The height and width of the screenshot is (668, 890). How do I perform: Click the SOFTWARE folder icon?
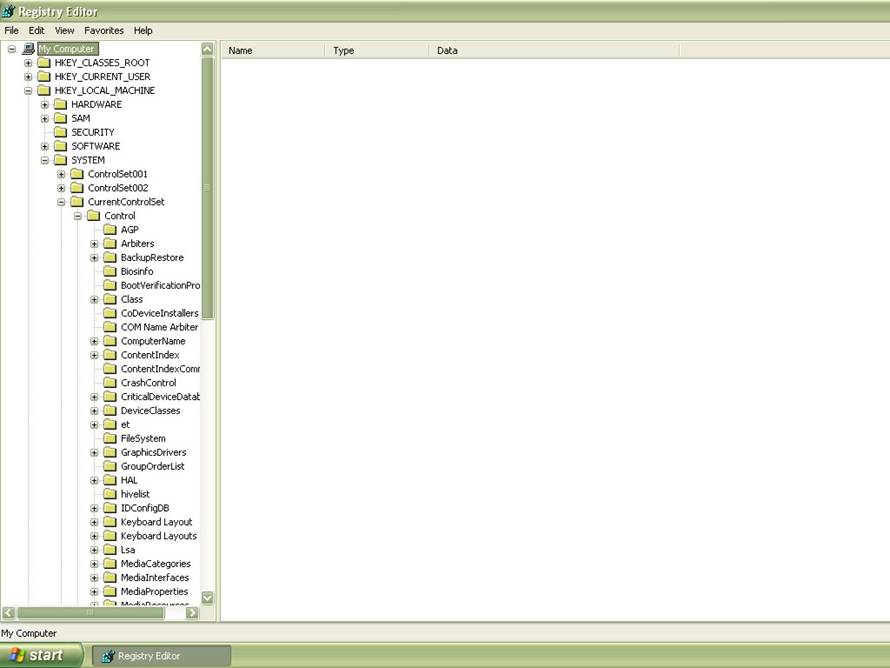click(61, 146)
